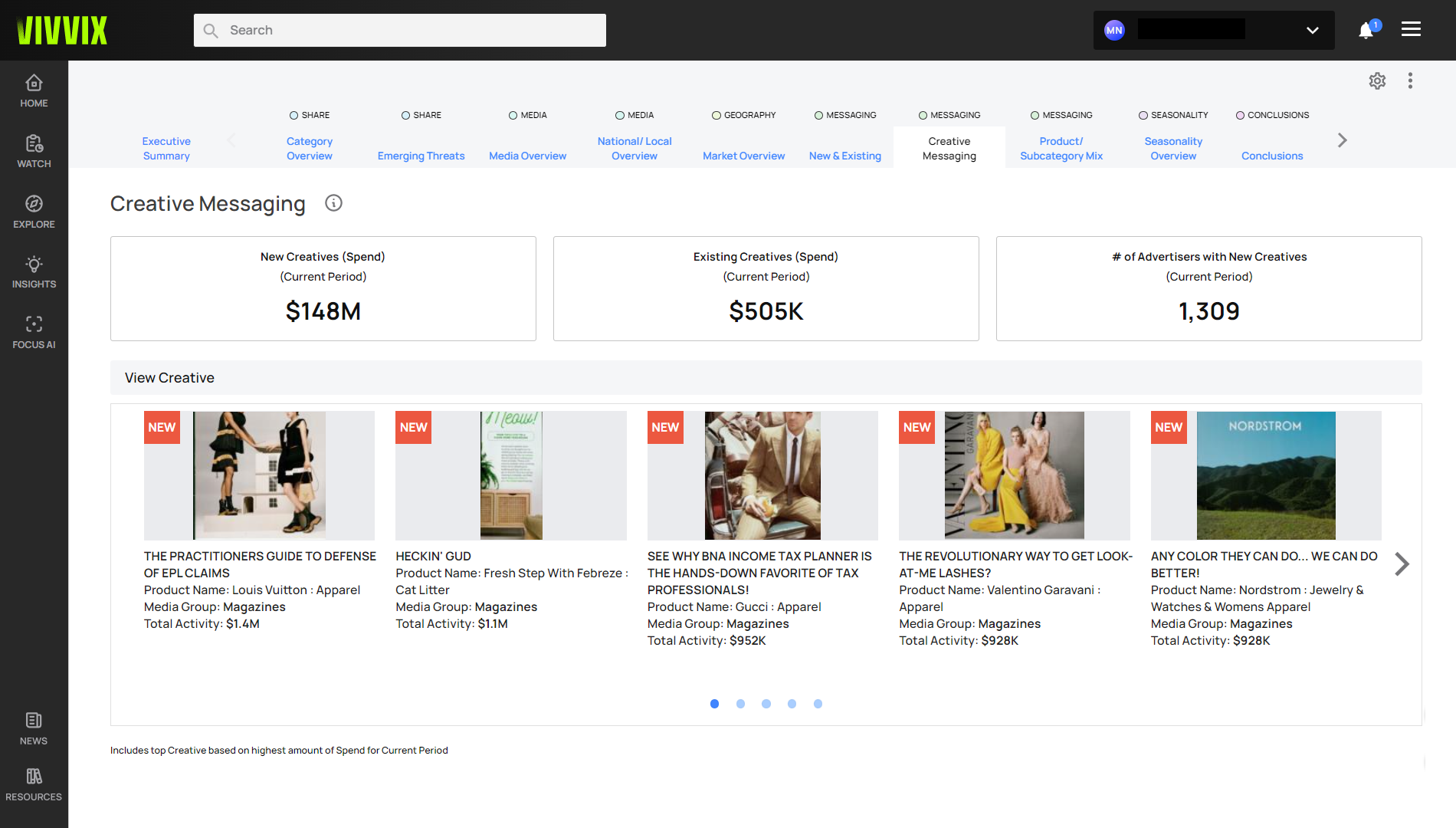Image resolution: width=1456 pixels, height=828 pixels.
Task: Switch to the Market Overview tab
Action: [x=743, y=156]
